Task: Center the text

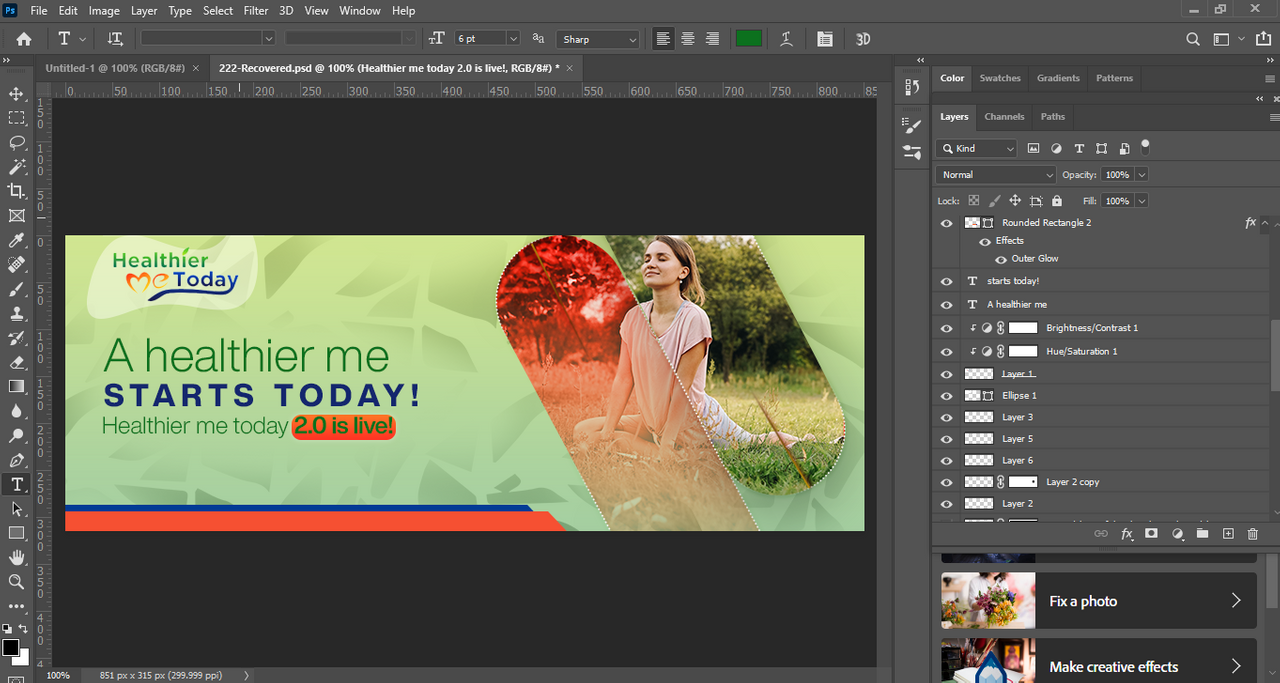Action: [x=688, y=39]
